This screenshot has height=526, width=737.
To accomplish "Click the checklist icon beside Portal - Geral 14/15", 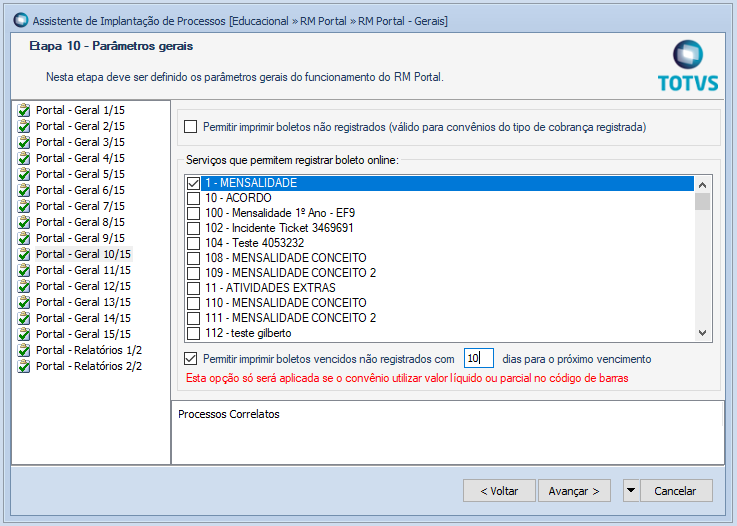I will [x=24, y=318].
